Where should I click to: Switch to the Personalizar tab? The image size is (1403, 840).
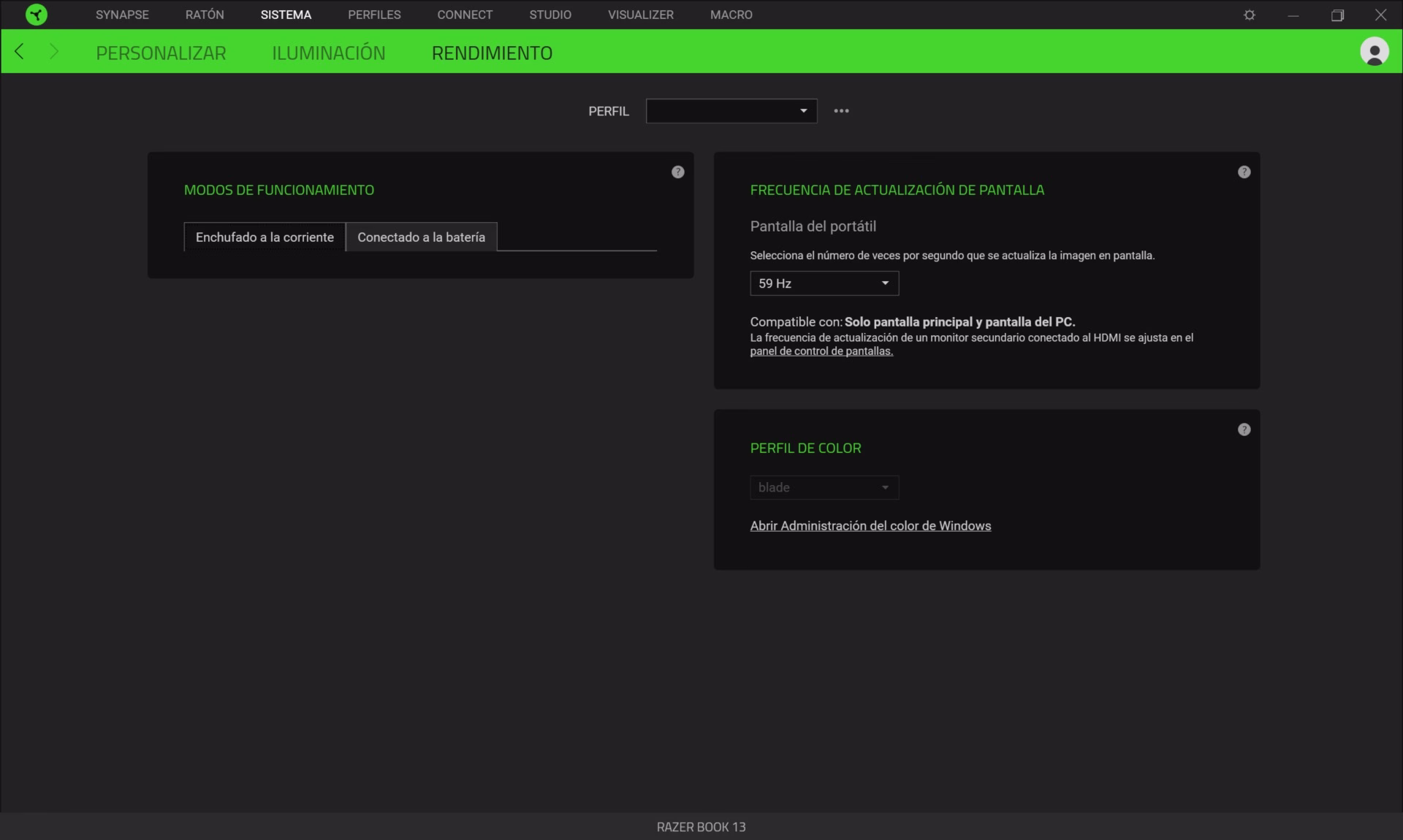click(161, 53)
